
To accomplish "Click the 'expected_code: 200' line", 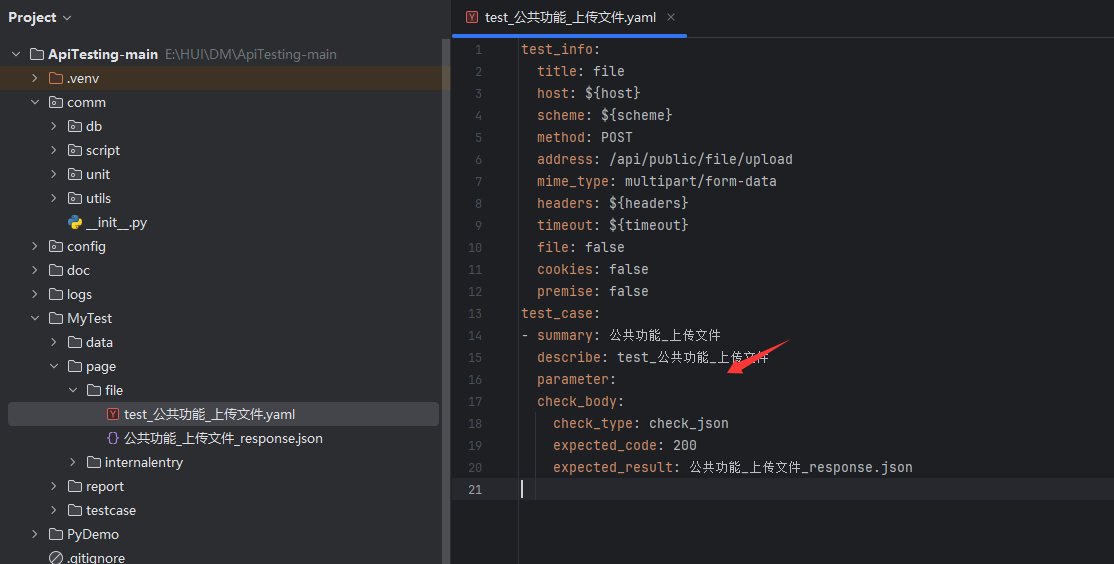I will 625,446.
